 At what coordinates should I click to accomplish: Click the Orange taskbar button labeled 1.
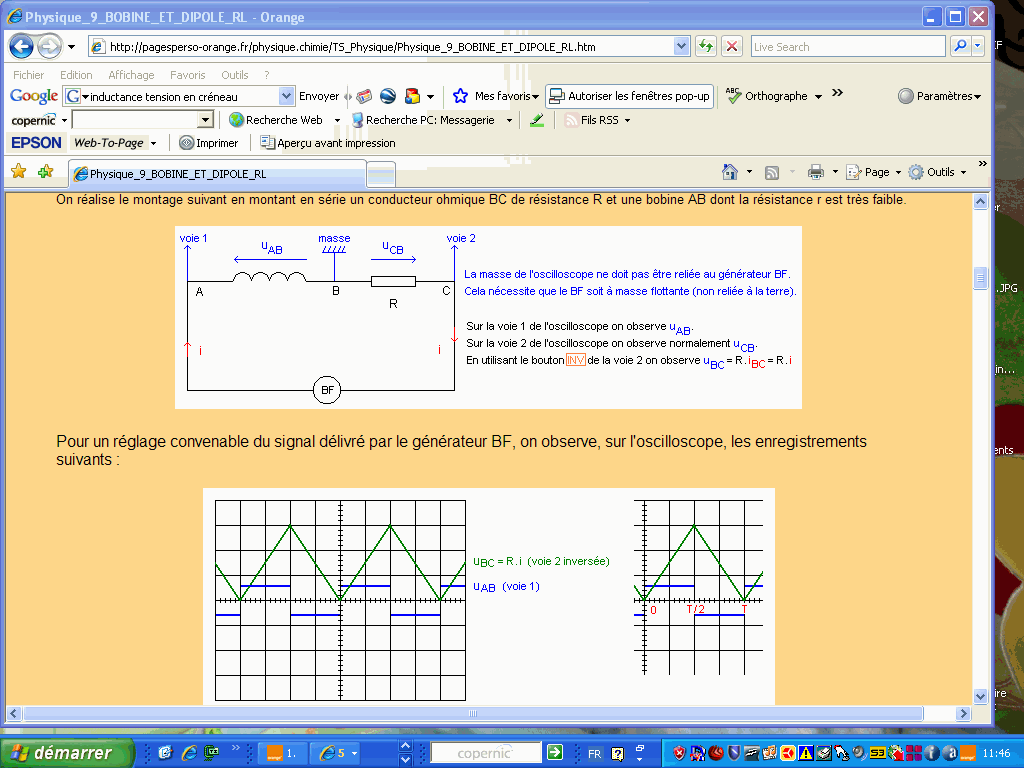[282, 753]
